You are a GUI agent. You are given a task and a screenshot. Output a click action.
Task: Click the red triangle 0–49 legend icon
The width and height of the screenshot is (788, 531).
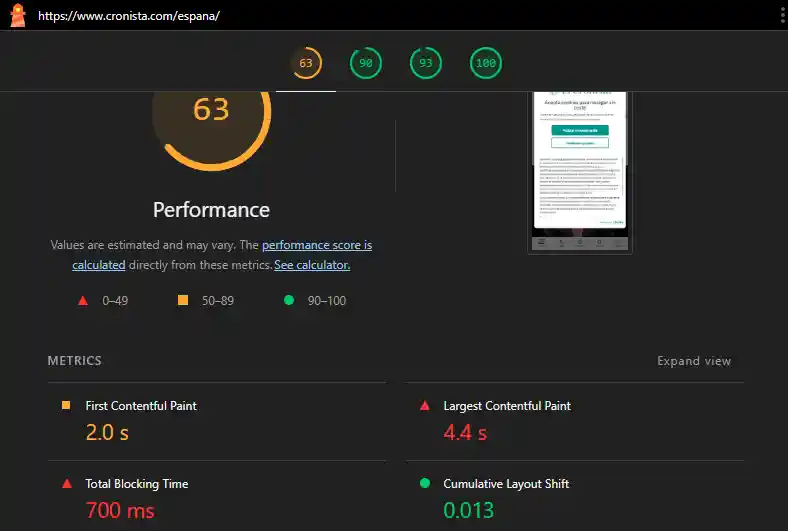point(83,300)
